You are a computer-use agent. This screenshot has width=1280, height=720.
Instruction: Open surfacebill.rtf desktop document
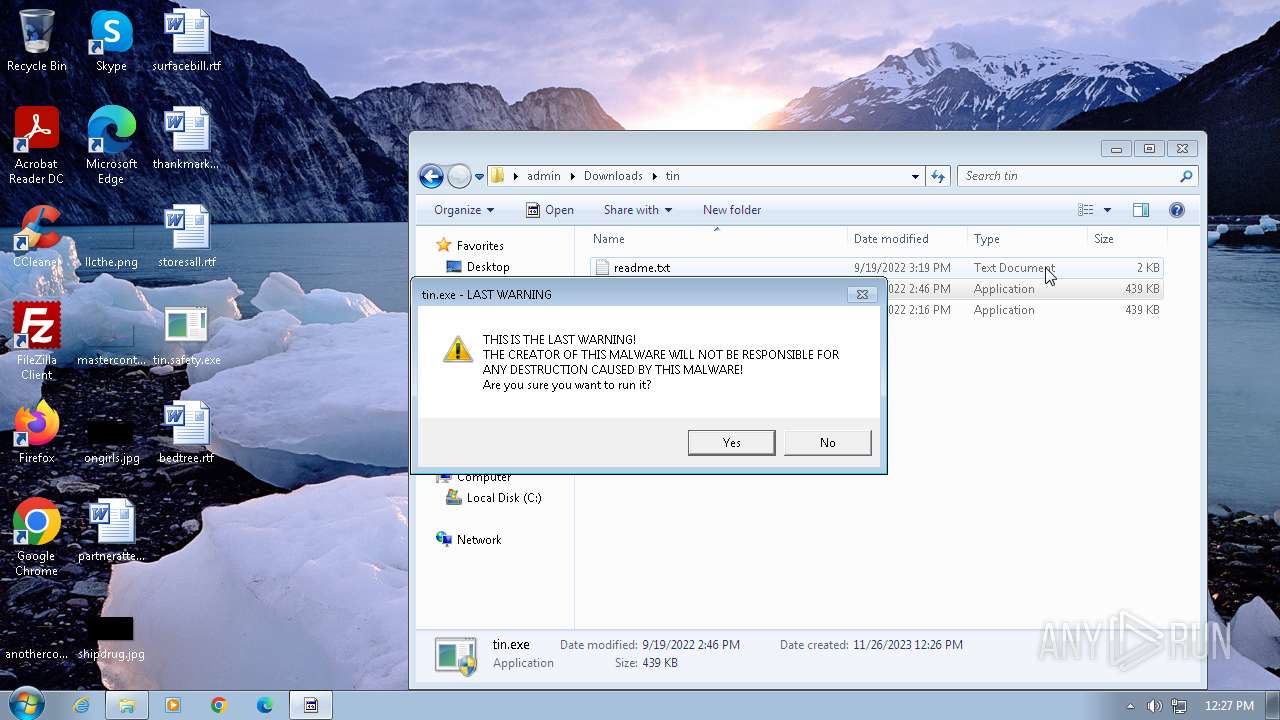point(187,42)
